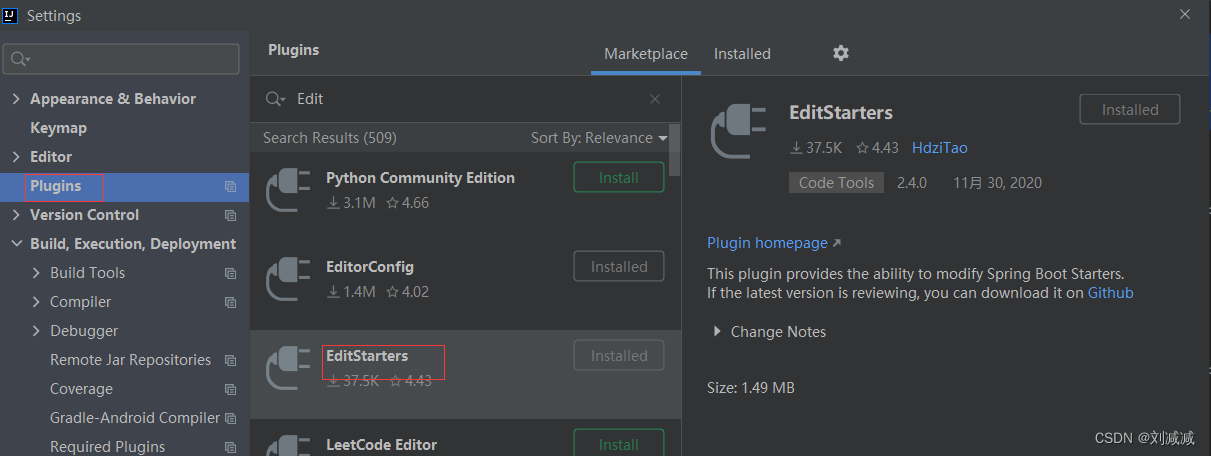Open plugin settings gear menu
Viewport: 1211px width, 456px height.
841,53
